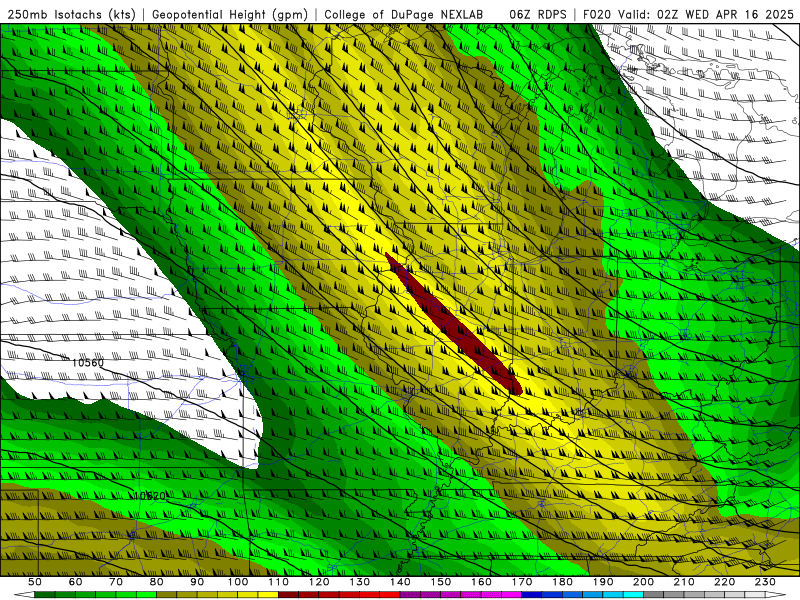Click the 210 value on the color scale
The height and width of the screenshot is (600, 800).
[x=684, y=582]
